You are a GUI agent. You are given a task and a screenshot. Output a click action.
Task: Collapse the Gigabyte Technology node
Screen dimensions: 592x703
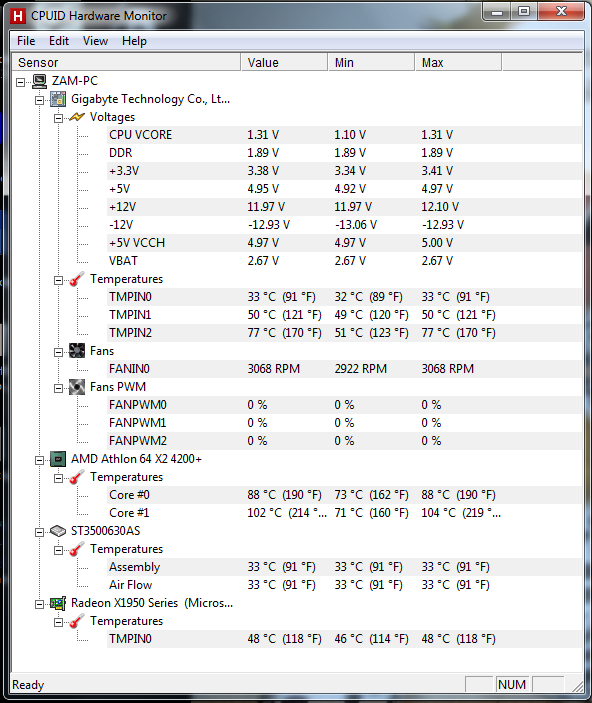39,100
